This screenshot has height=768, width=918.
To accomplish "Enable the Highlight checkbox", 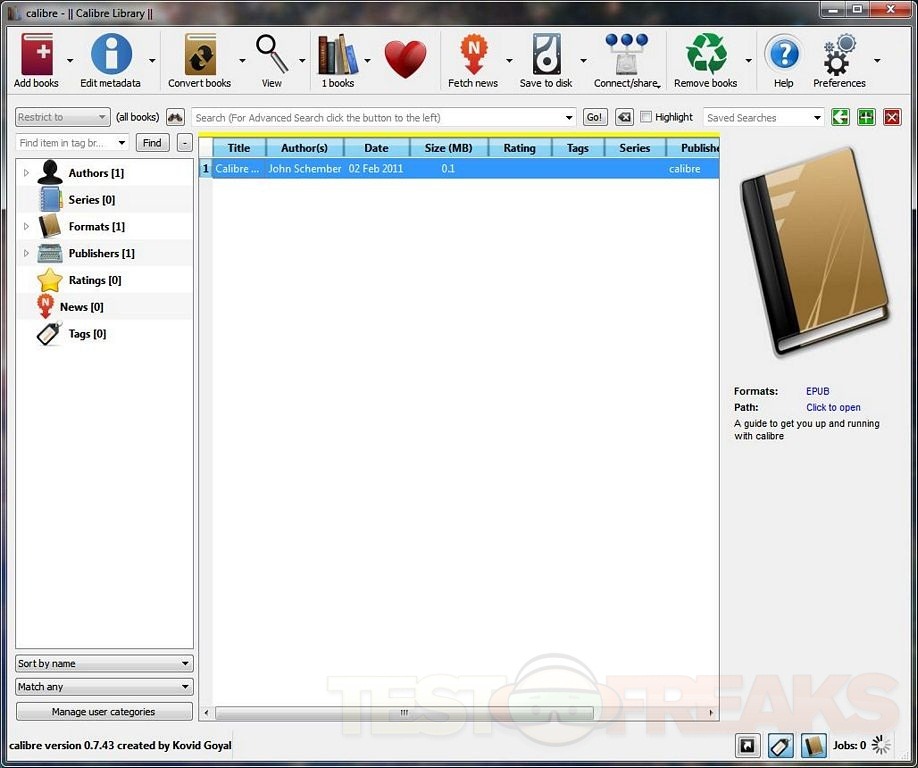I will pos(646,117).
